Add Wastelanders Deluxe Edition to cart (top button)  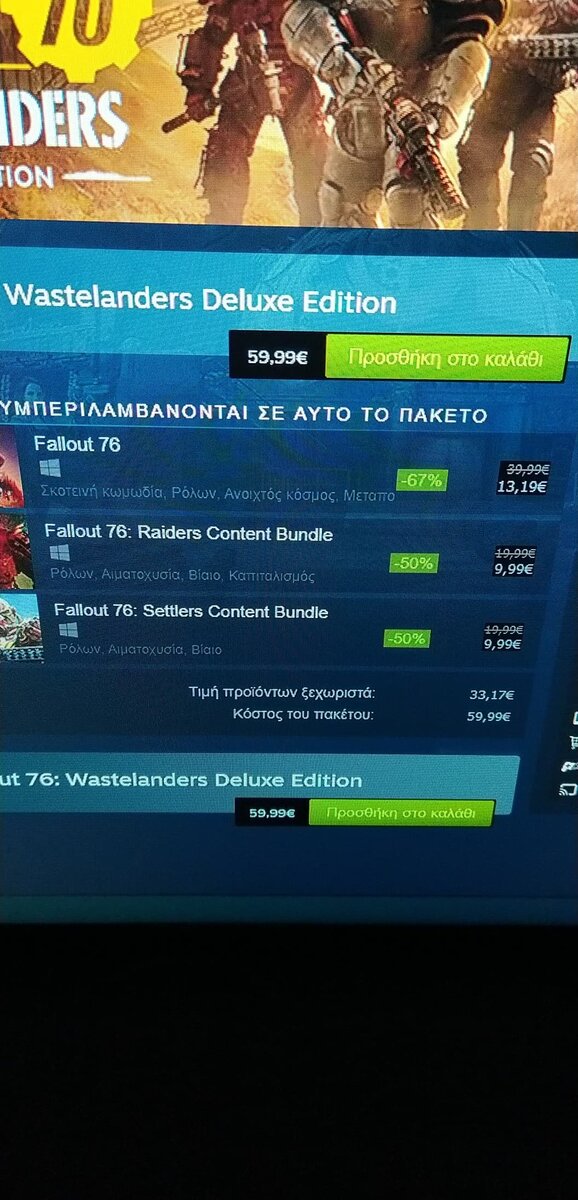[446, 357]
